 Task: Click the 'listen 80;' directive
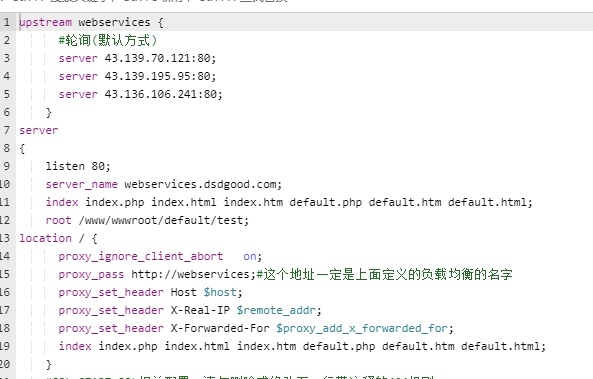[78, 166]
